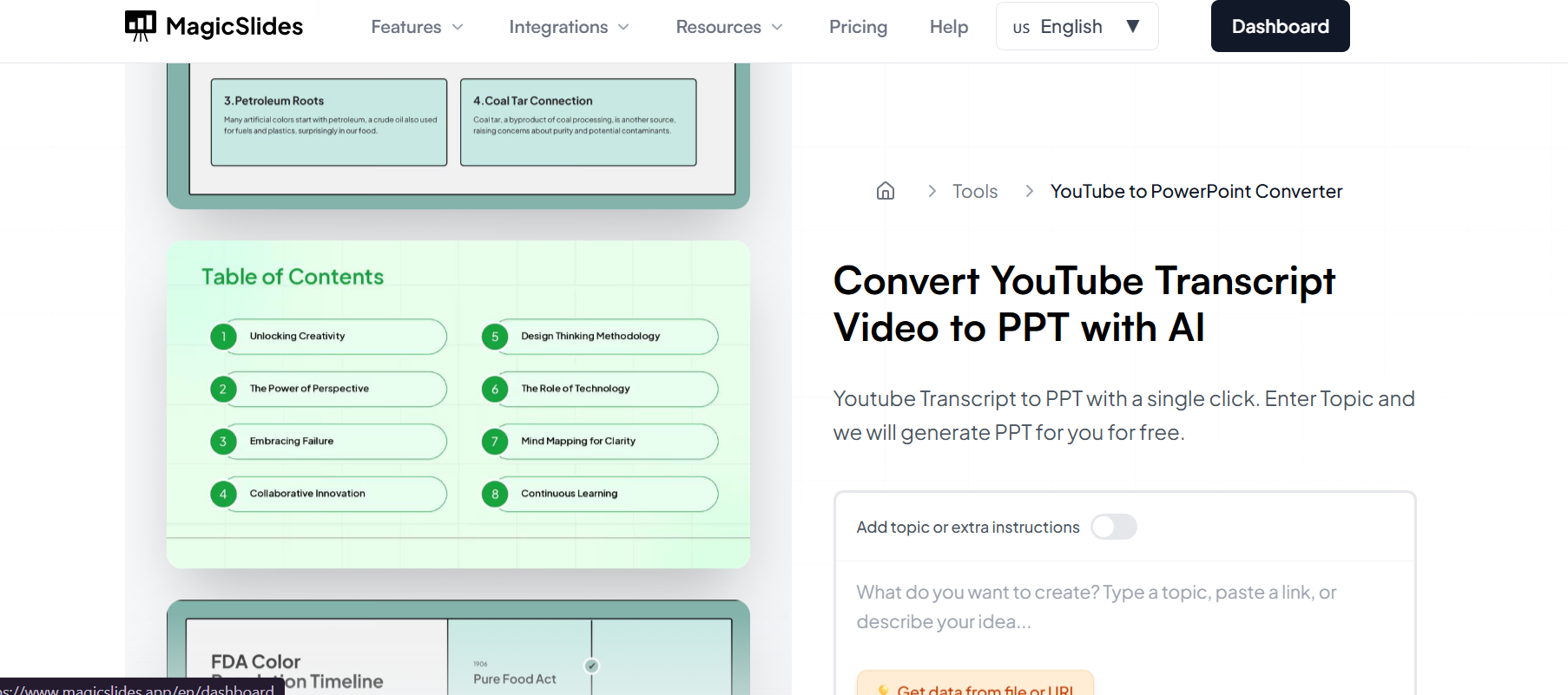Image resolution: width=1568 pixels, height=695 pixels.
Task: Go to the Pricing page
Action: click(858, 27)
